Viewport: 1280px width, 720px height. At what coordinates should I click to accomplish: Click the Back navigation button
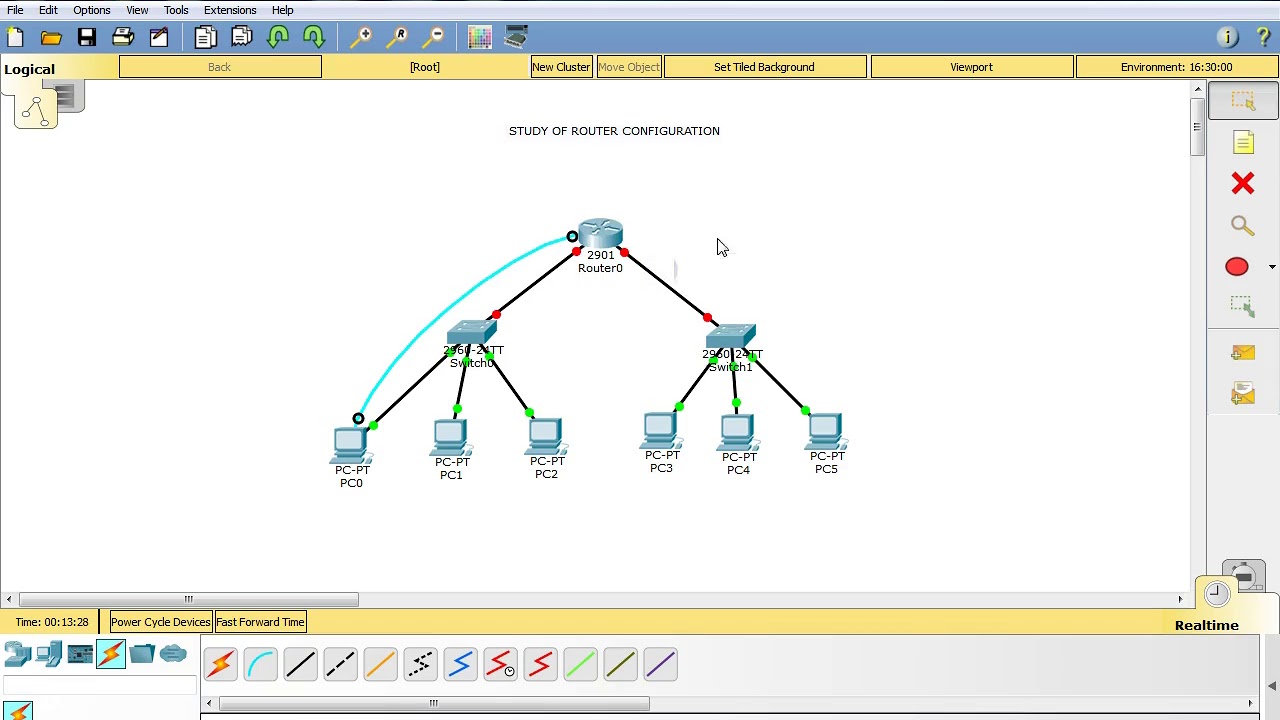(x=220, y=67)
